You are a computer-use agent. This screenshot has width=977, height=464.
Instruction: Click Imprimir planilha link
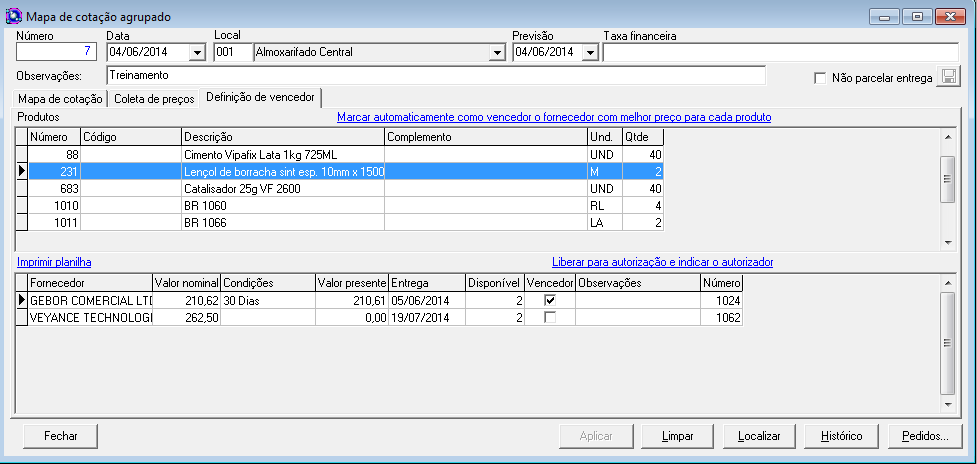pos(53,262)
